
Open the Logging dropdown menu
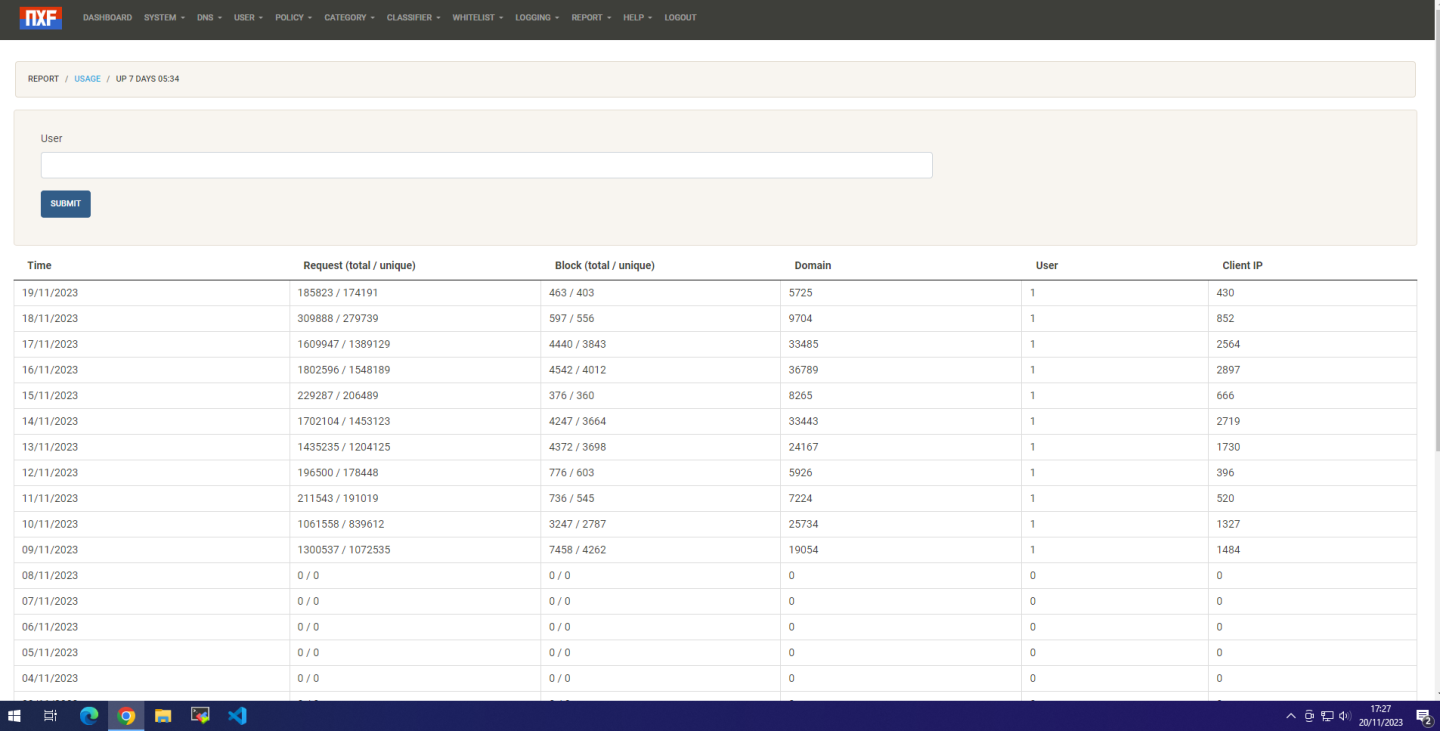click(x=537, y=18)
